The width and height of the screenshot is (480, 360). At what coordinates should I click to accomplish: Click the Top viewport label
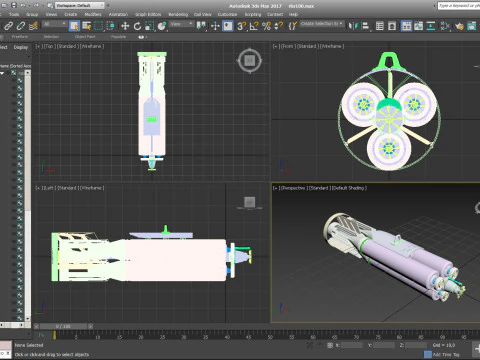(49, 46)
